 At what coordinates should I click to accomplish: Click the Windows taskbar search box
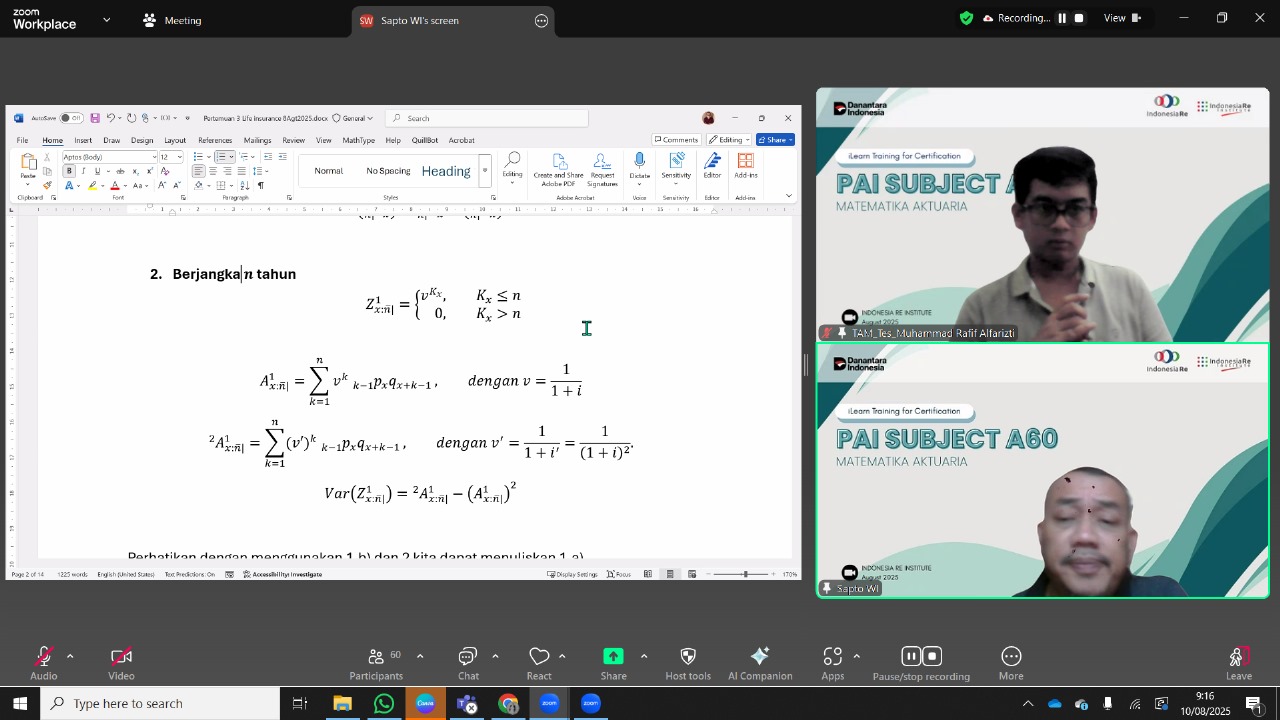[x=160, y=704]
